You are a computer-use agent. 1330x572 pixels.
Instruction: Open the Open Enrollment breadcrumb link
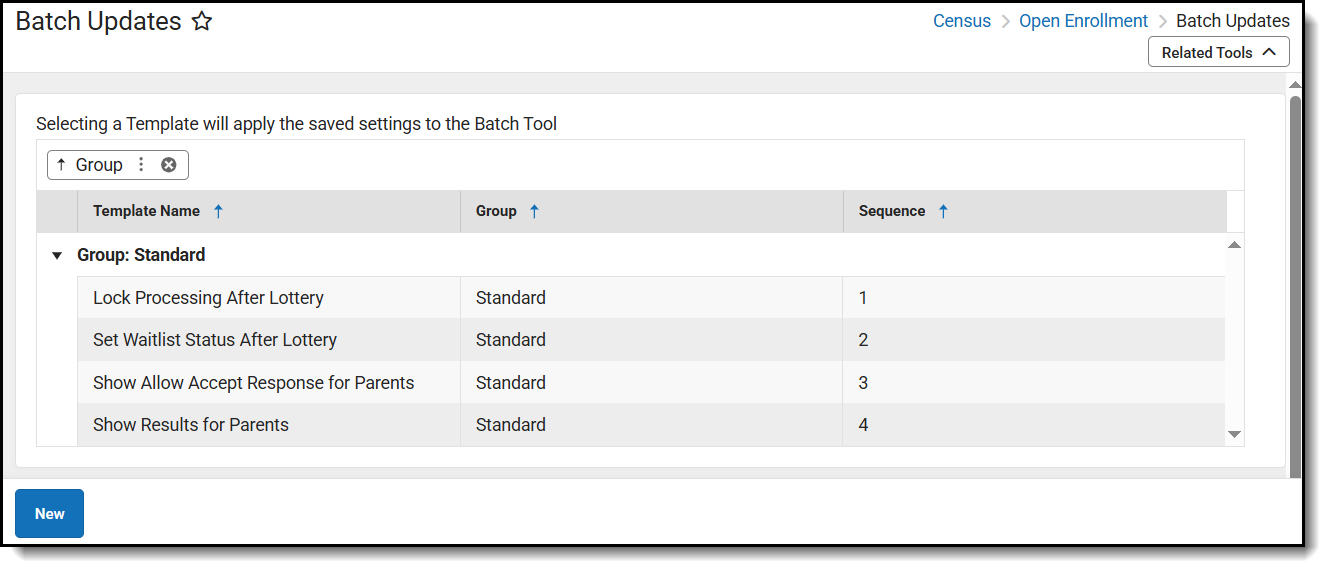click(x=1083, y=21)
